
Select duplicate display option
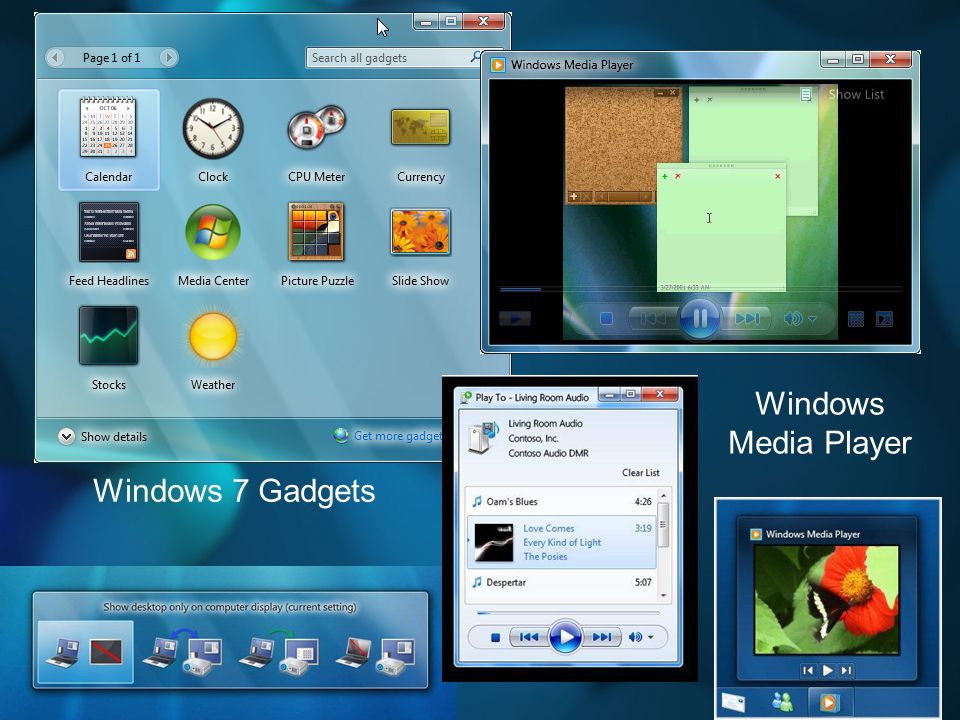pos(182,652)
